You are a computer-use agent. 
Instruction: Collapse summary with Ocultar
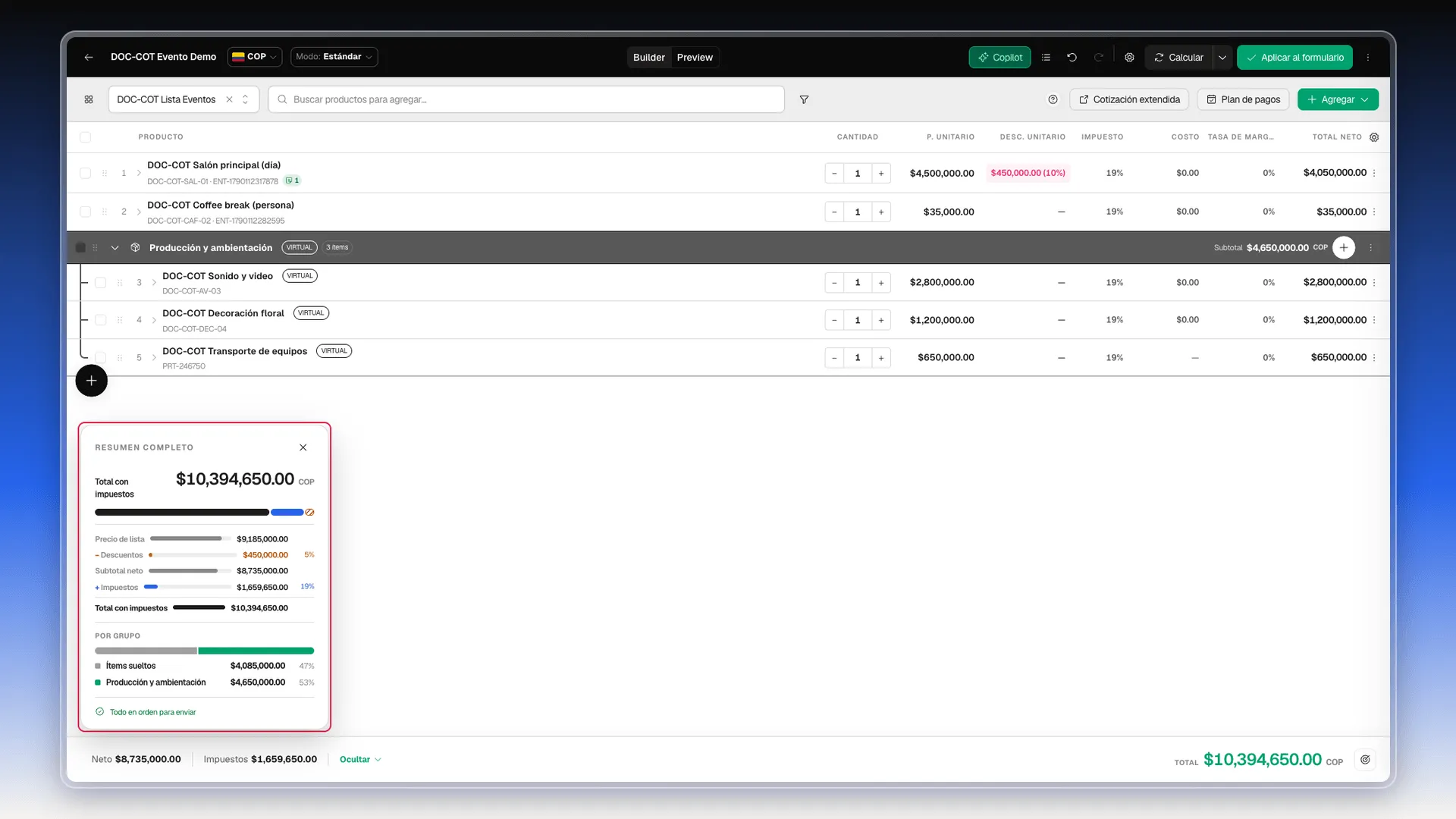tap(360, 759)
